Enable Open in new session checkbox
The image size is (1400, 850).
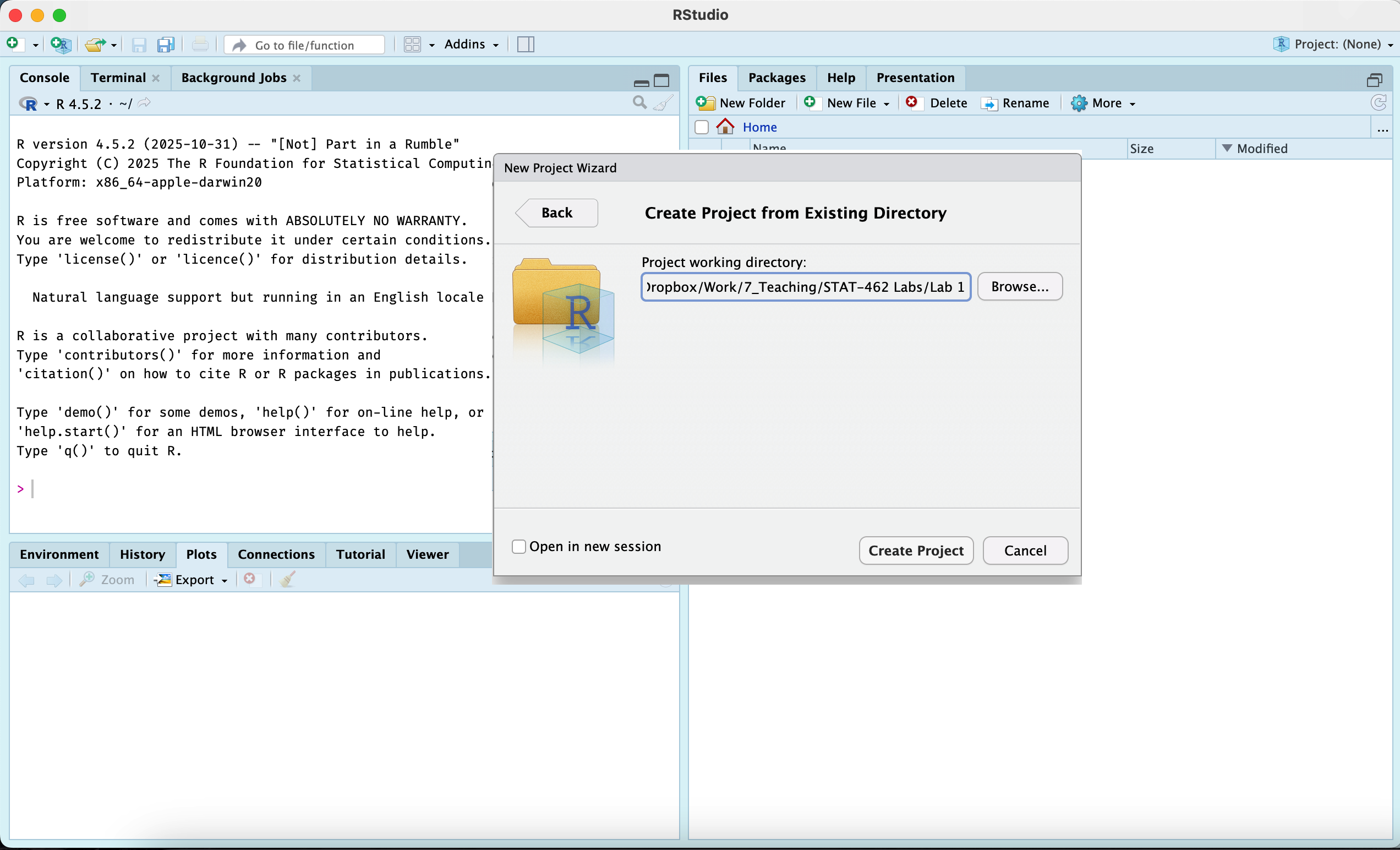click(519, 546)
